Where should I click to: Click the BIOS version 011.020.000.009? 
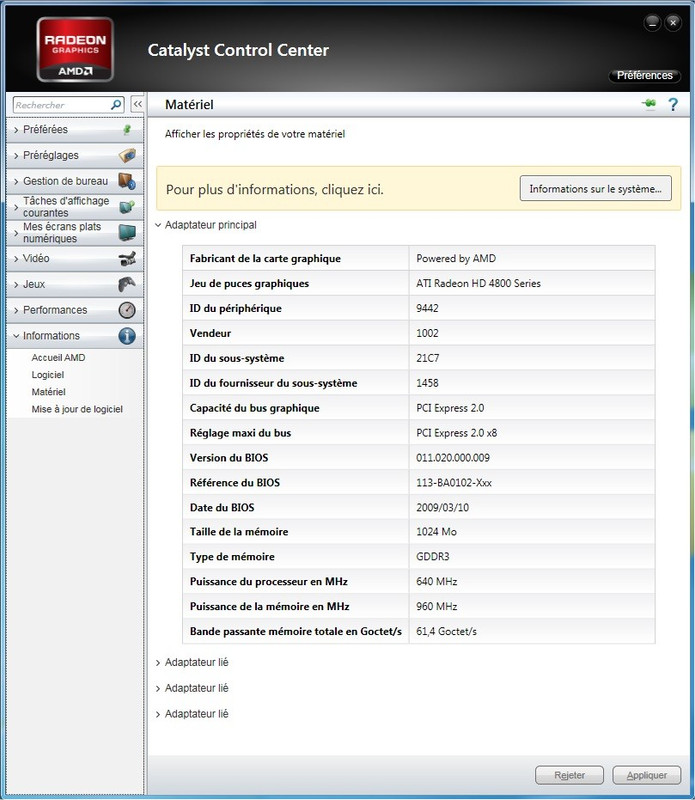pyautogui.click(x=453, y=458)
